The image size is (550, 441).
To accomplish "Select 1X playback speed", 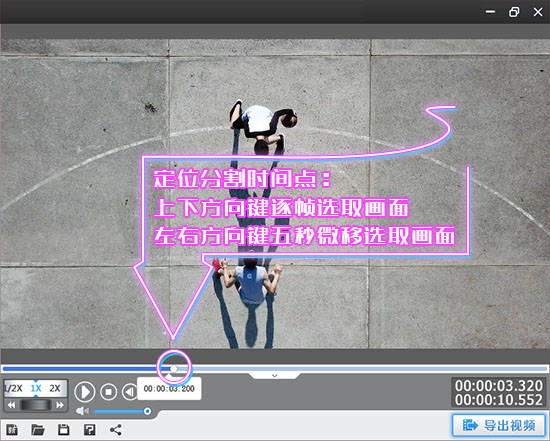I will tap(36, 388).
